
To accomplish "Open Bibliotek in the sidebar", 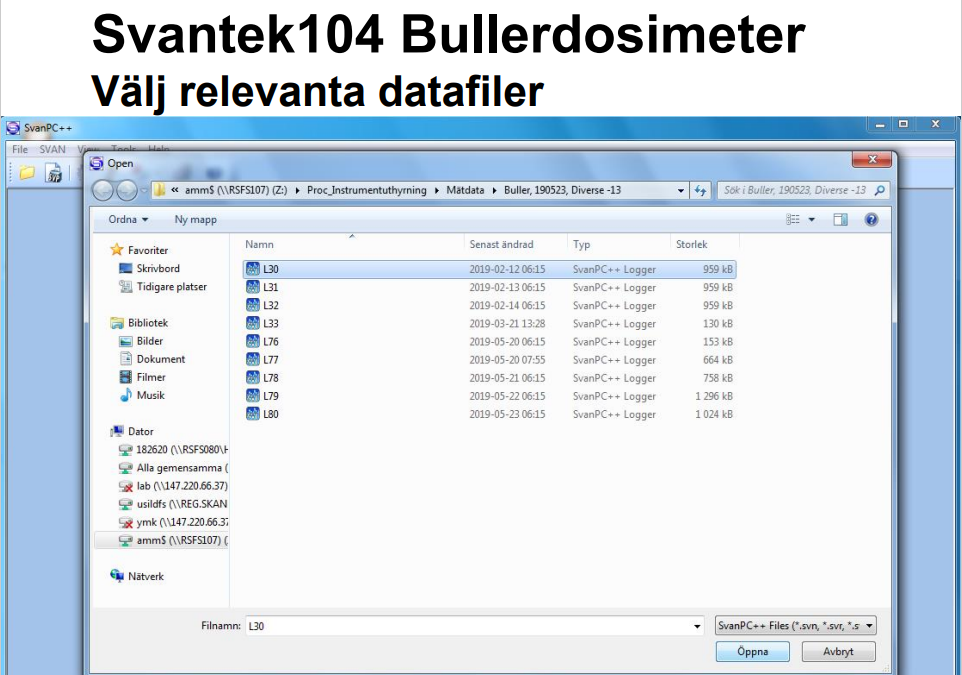I will pyautogui.click(x=147, y=323).
